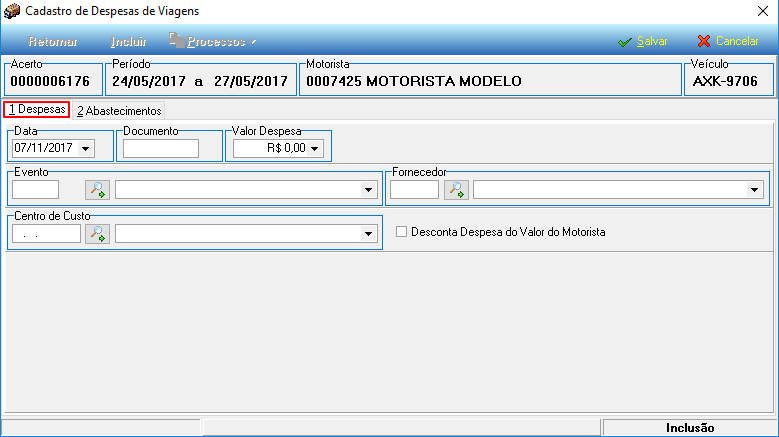
Task: Expand the Fornecedor name combo box
Action: coord(754,190)
